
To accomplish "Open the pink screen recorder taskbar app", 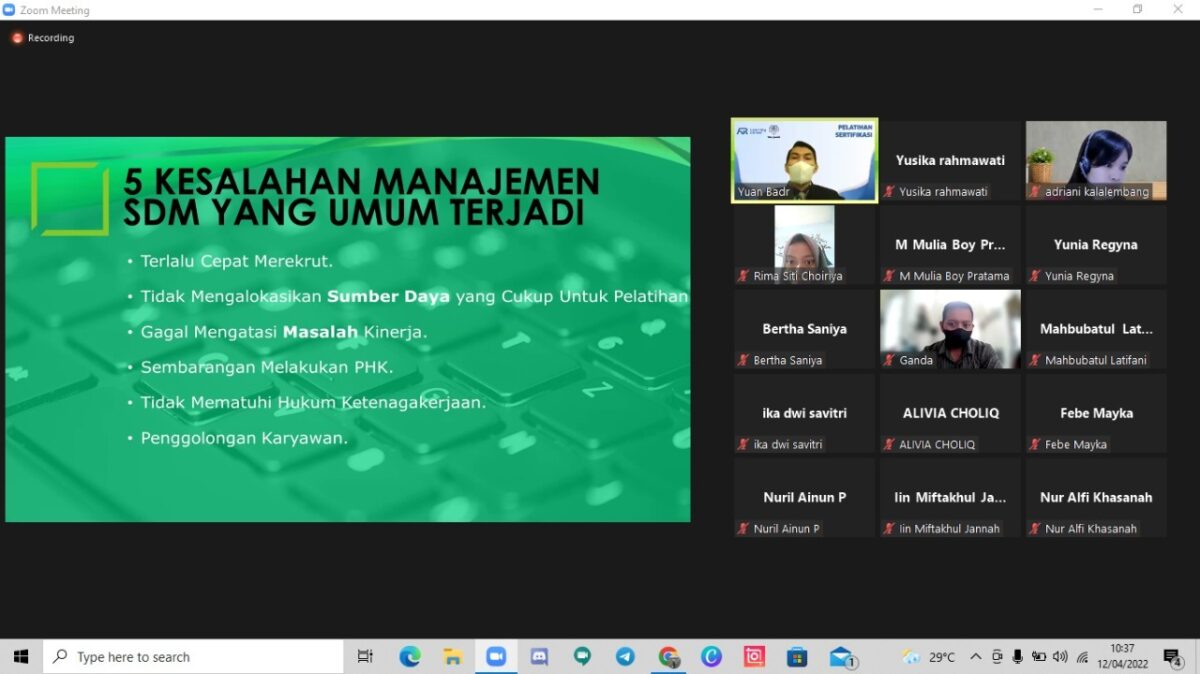I will [754, 657].
